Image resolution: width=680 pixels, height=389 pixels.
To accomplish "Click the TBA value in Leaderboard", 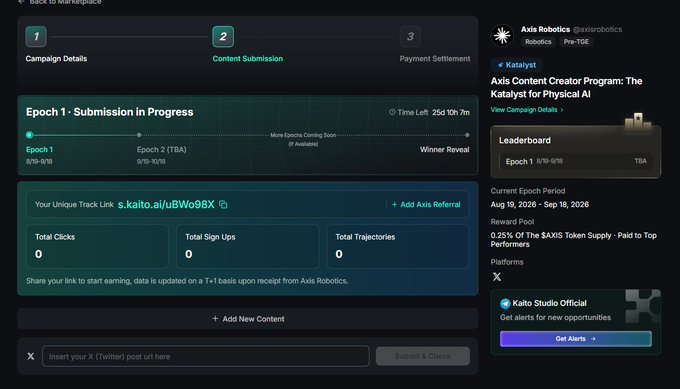I will (x=641, y=161).
